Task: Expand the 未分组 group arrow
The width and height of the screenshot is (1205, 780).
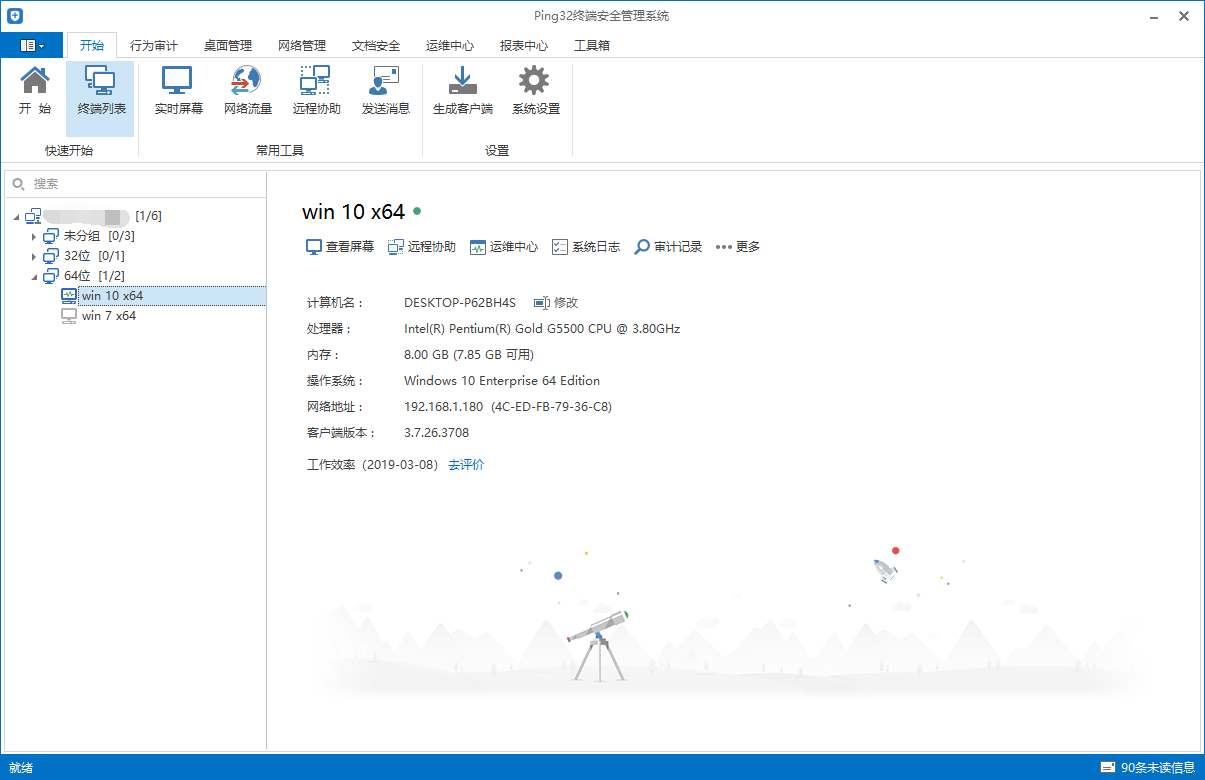Action: pyautogui.click(x=34, y=236)
